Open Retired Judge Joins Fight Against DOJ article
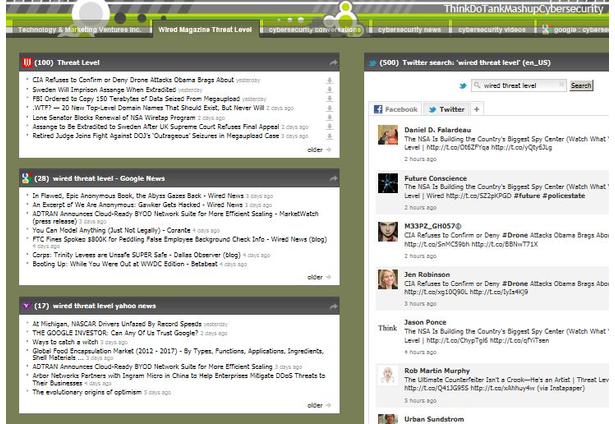The height and width of the screenshot is (424, 615). (155, 136)
